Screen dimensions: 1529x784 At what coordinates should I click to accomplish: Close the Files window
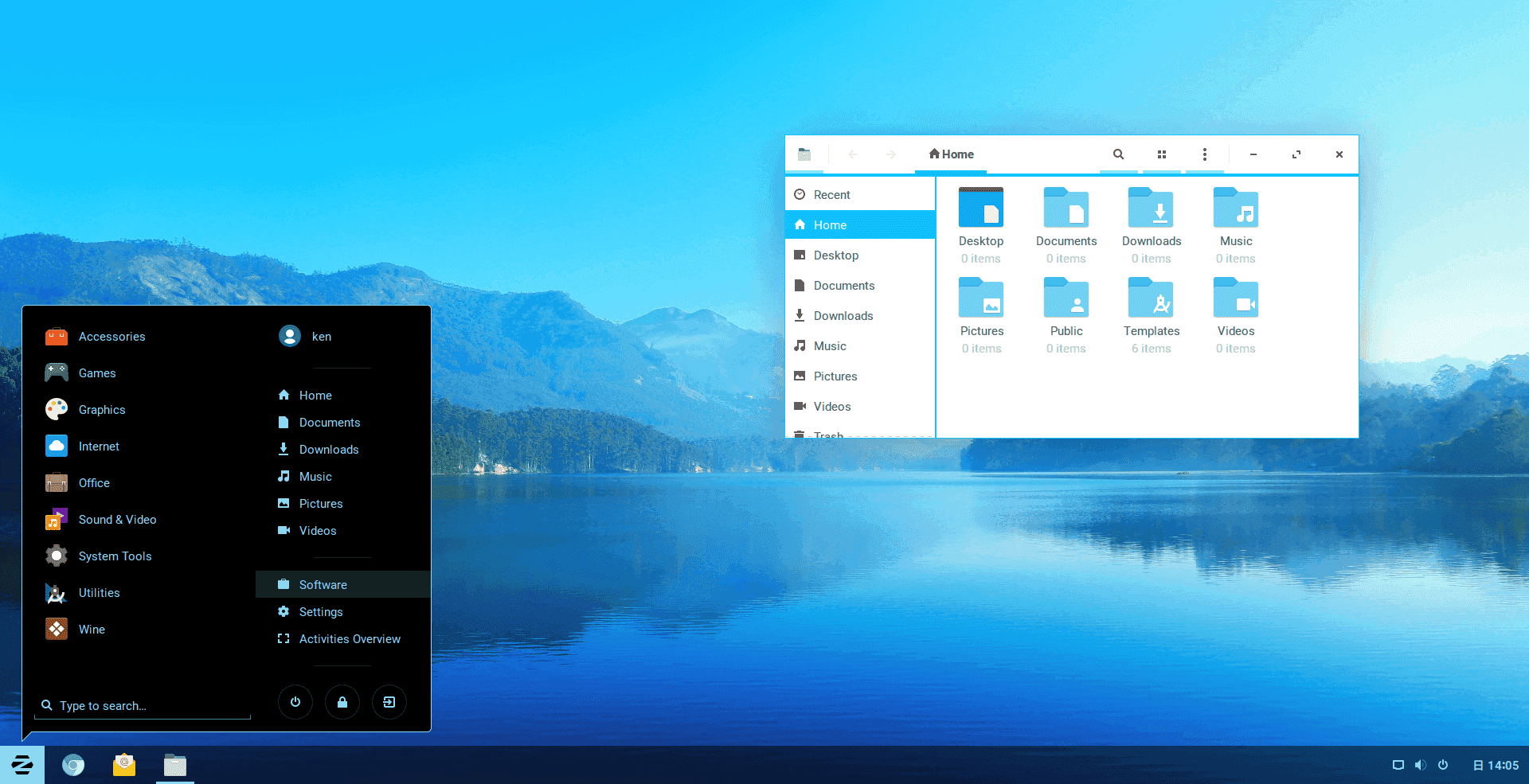[1339, 154]
